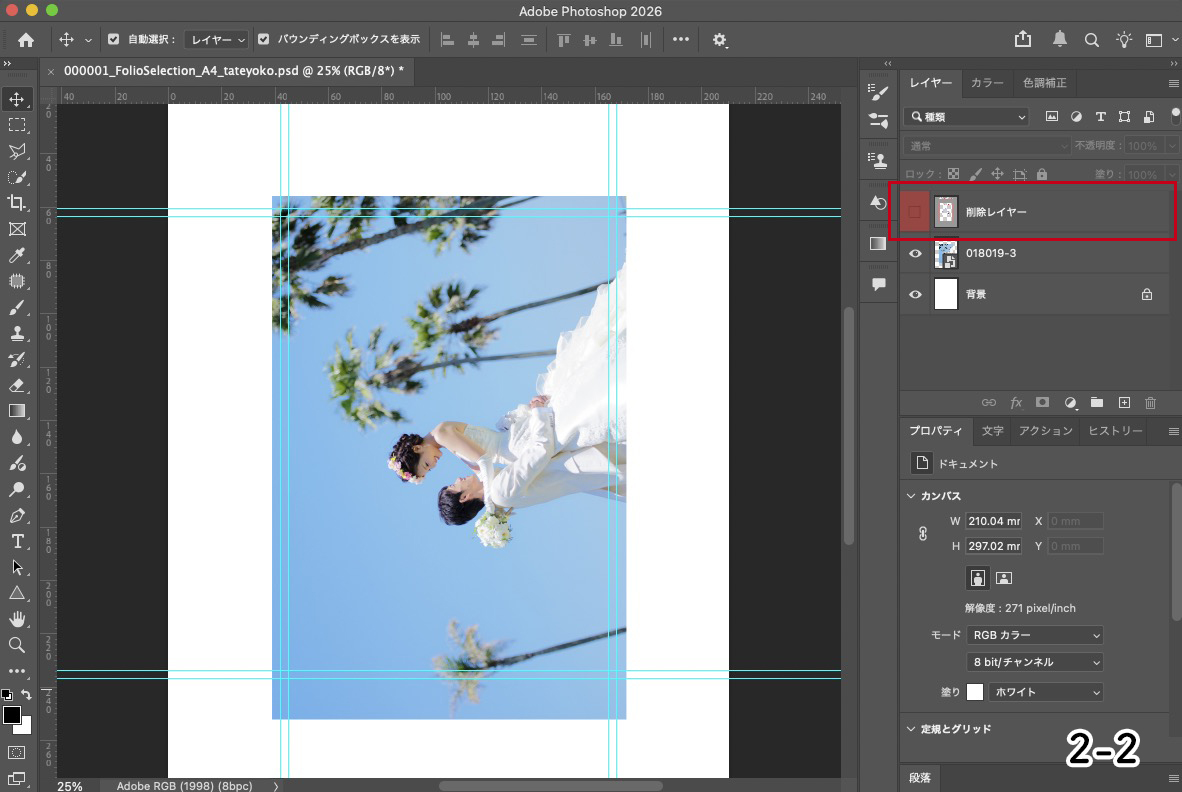
Task: Select landscape canvas orientation button
Action: point(1004,578)
